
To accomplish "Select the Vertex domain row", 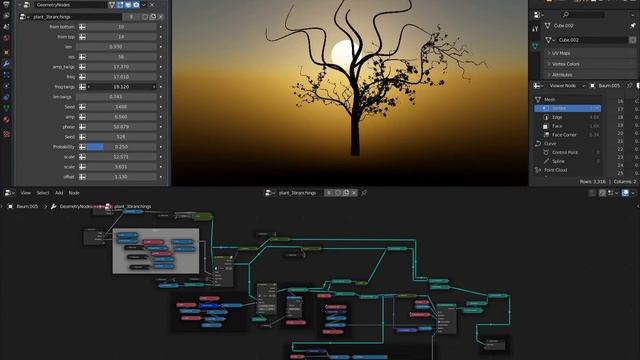I will tap(568, 108).
